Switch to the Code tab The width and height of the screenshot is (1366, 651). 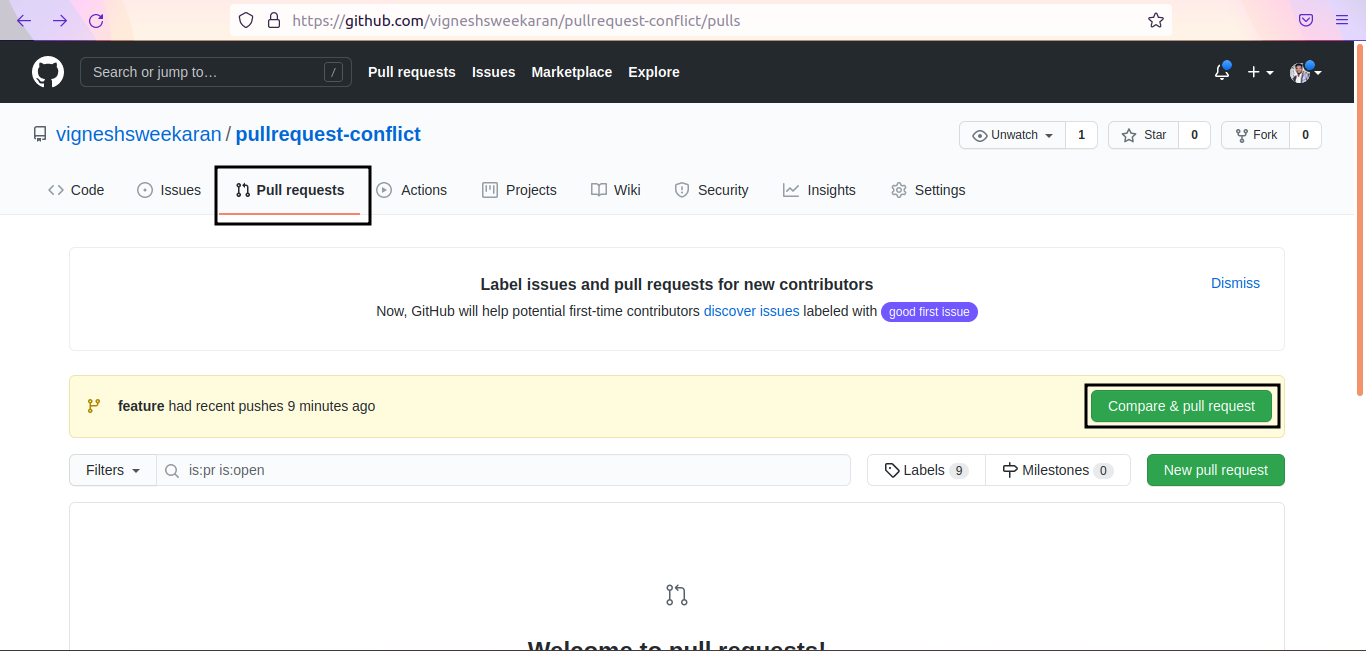point(76,190)
